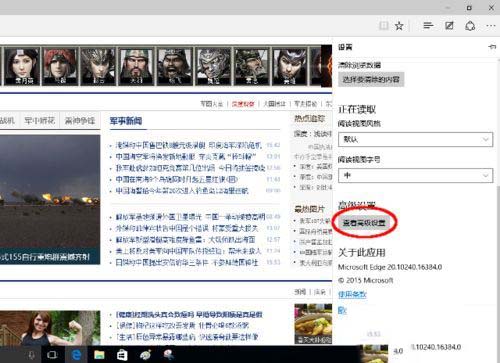Image resolution: width=500 pixels, height=363 pixels.
Task: Open headline beginning 解放军新型
Action: coord(185,240)
